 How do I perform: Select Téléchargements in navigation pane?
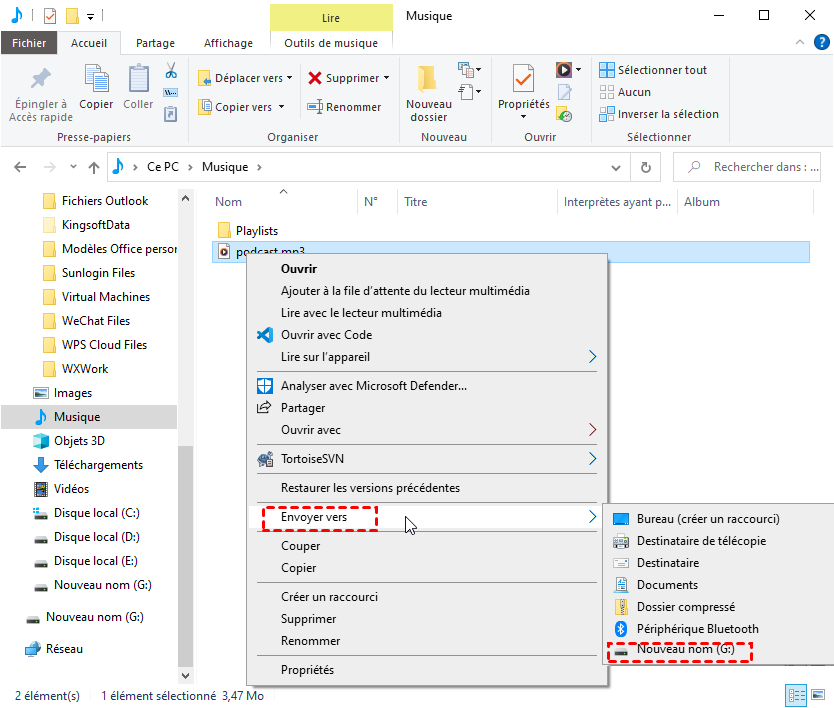pos(98,465)
